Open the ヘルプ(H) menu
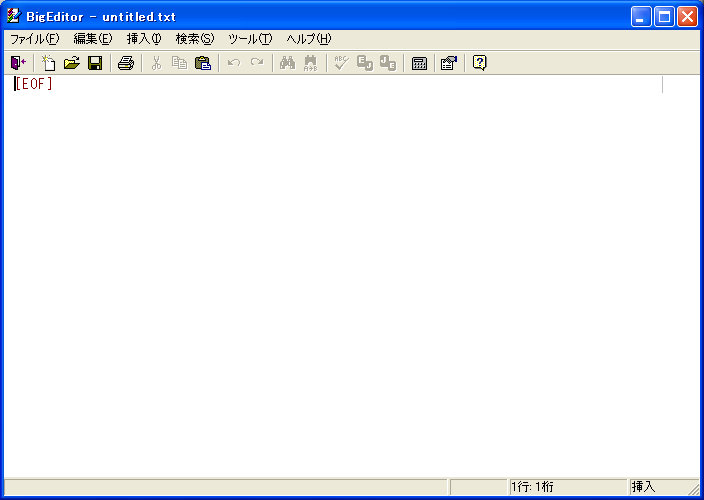This screenshot has height=500, width=704. tap(308, 39)
